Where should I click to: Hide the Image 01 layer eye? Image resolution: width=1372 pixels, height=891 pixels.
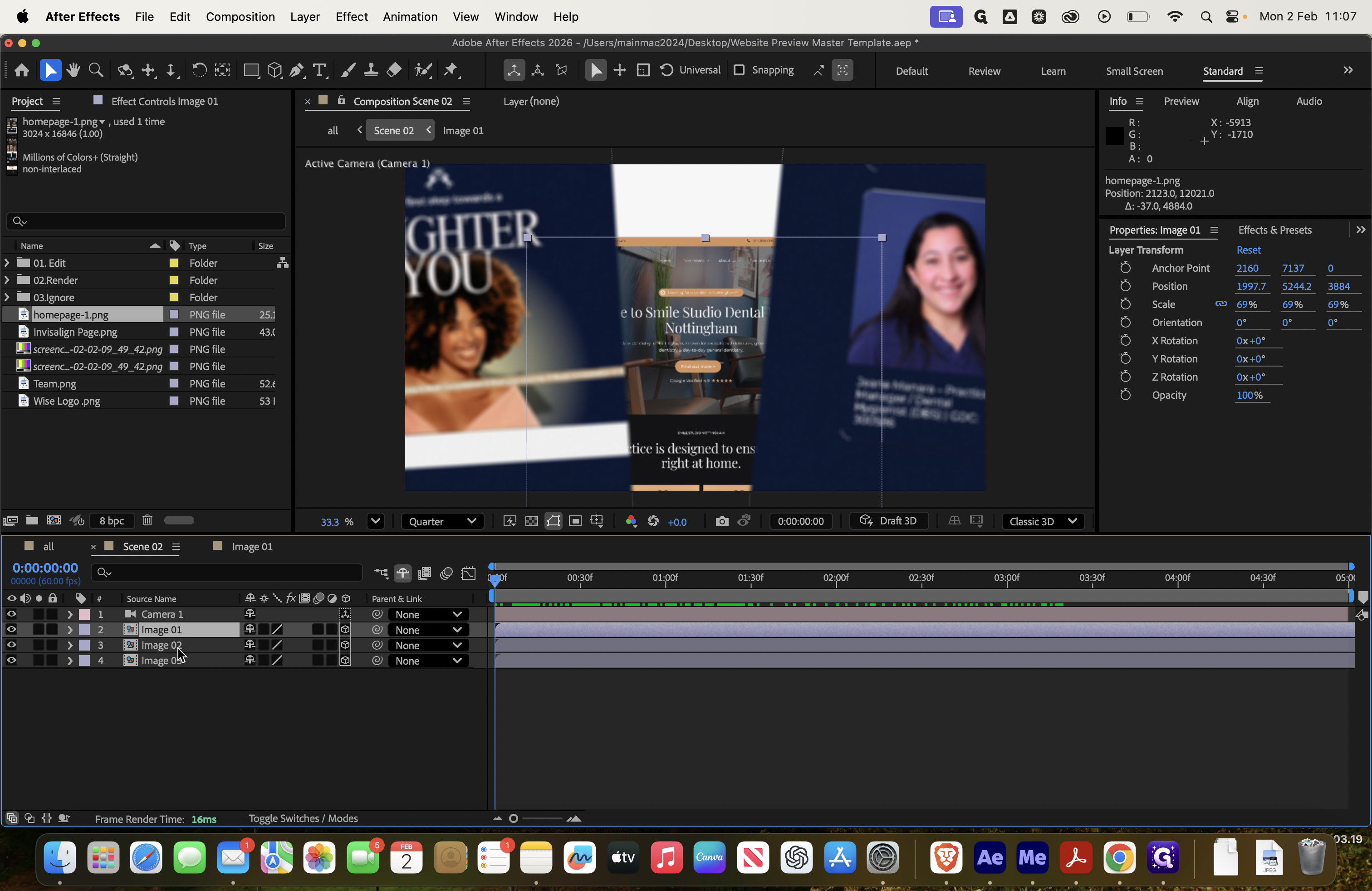11,629
